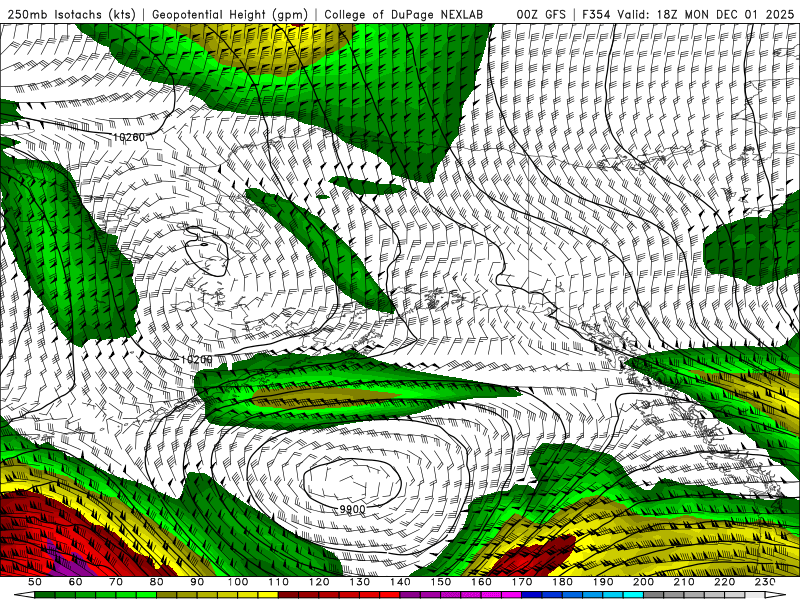The width and height of the screenshot is (800, 600).
Task: Click the '180' color bar label
Action: (x=563, y=582)
